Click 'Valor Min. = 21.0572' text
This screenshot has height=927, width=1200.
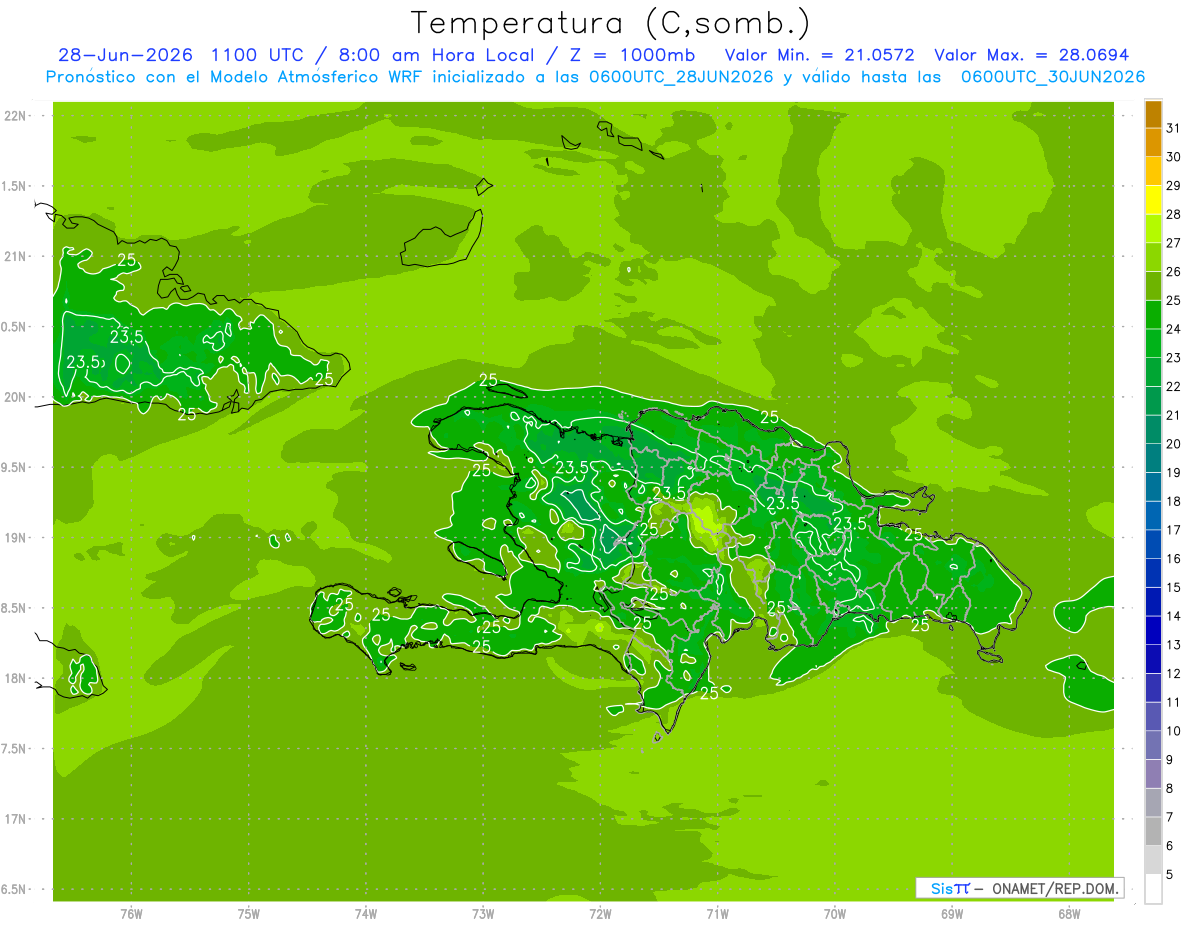[820, 55]
